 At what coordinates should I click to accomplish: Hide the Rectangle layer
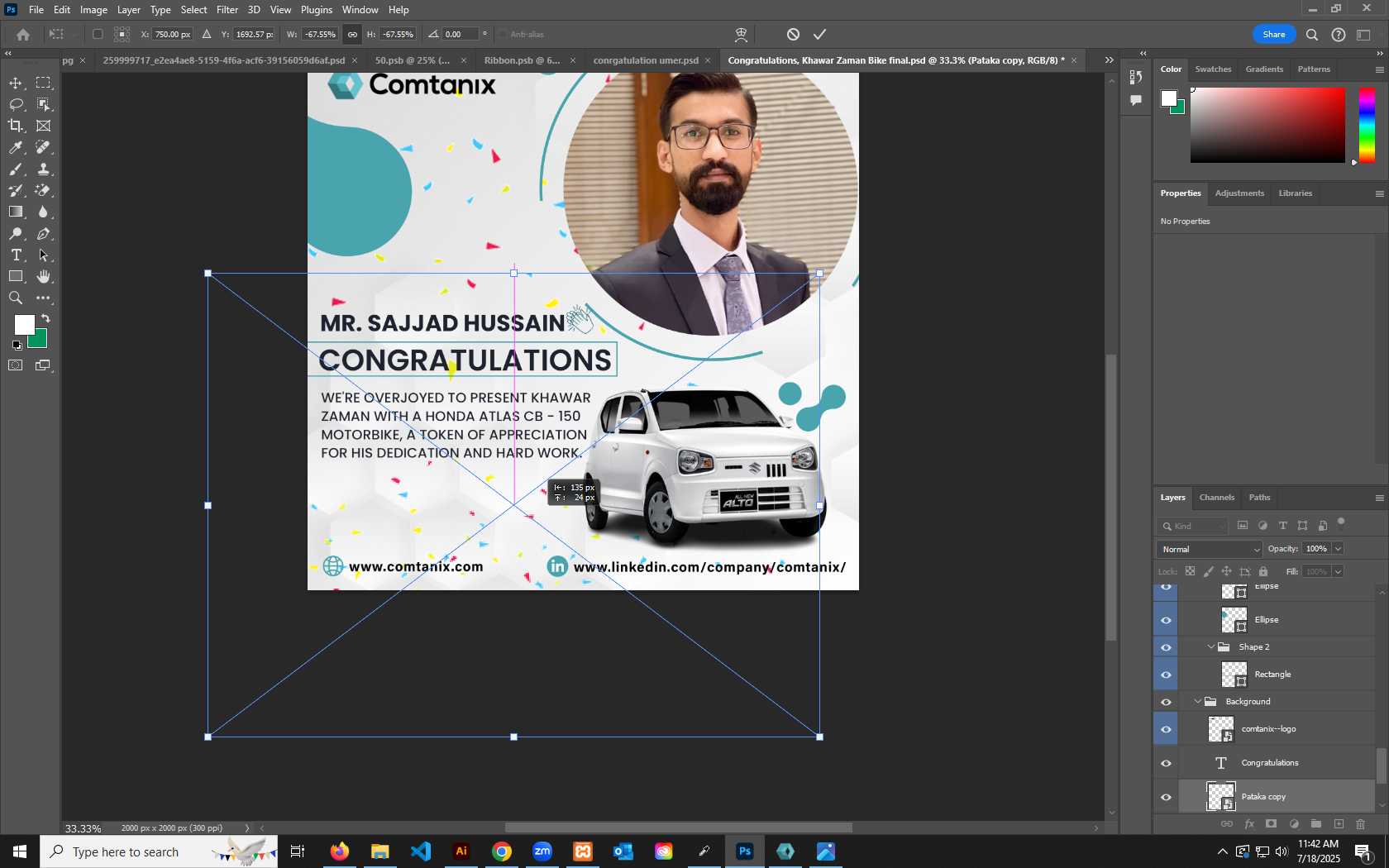click(x=1166, y=675)
